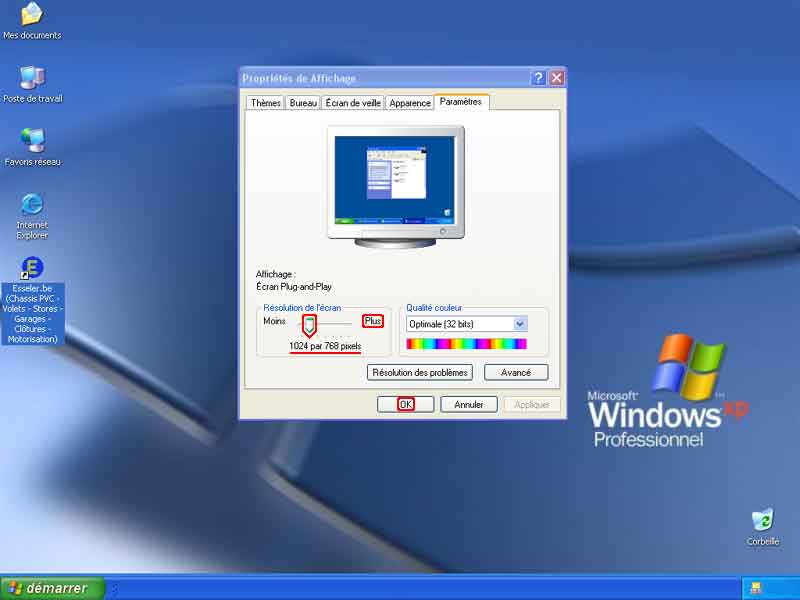Click the 'Moins' slider label
Viewport: 800px width, 600px height.
click(x=274, y=321)
